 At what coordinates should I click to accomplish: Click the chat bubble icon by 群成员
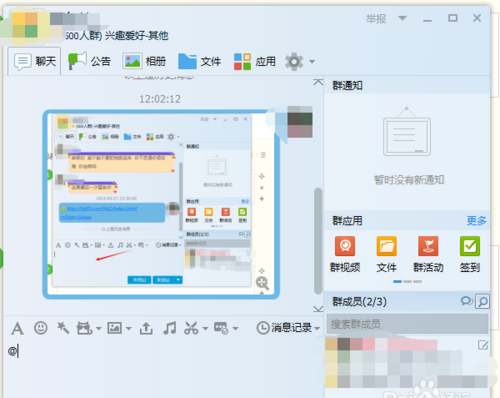[x=466, y=301]
